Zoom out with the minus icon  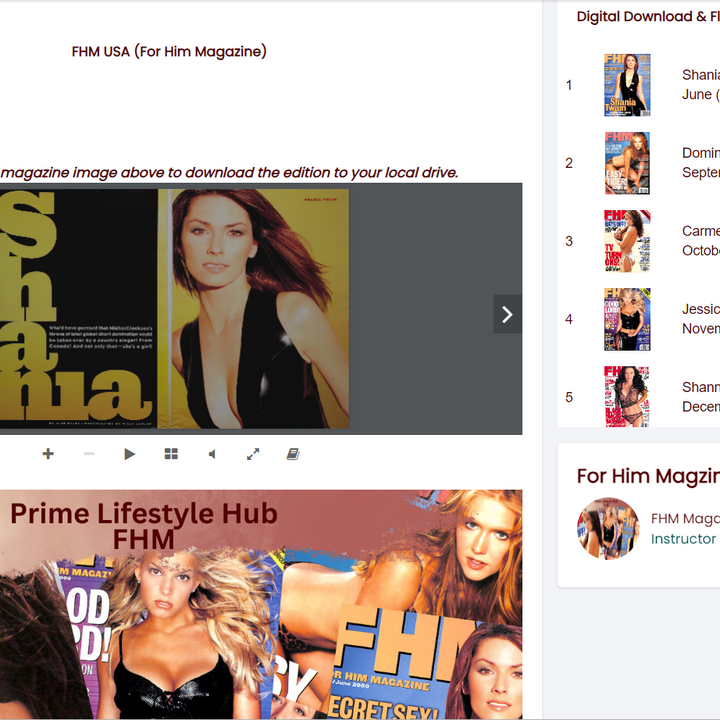coord(89,454)
